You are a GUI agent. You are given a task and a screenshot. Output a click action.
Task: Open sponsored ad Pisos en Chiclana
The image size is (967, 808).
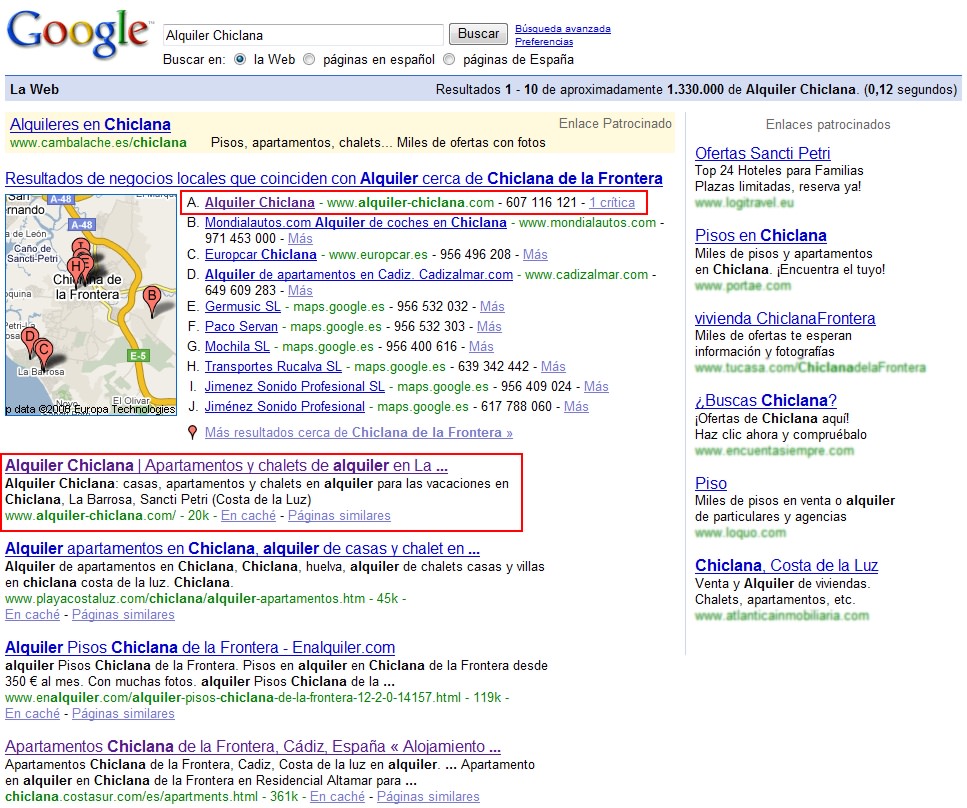pyautogui.click(x=761, y=236)
